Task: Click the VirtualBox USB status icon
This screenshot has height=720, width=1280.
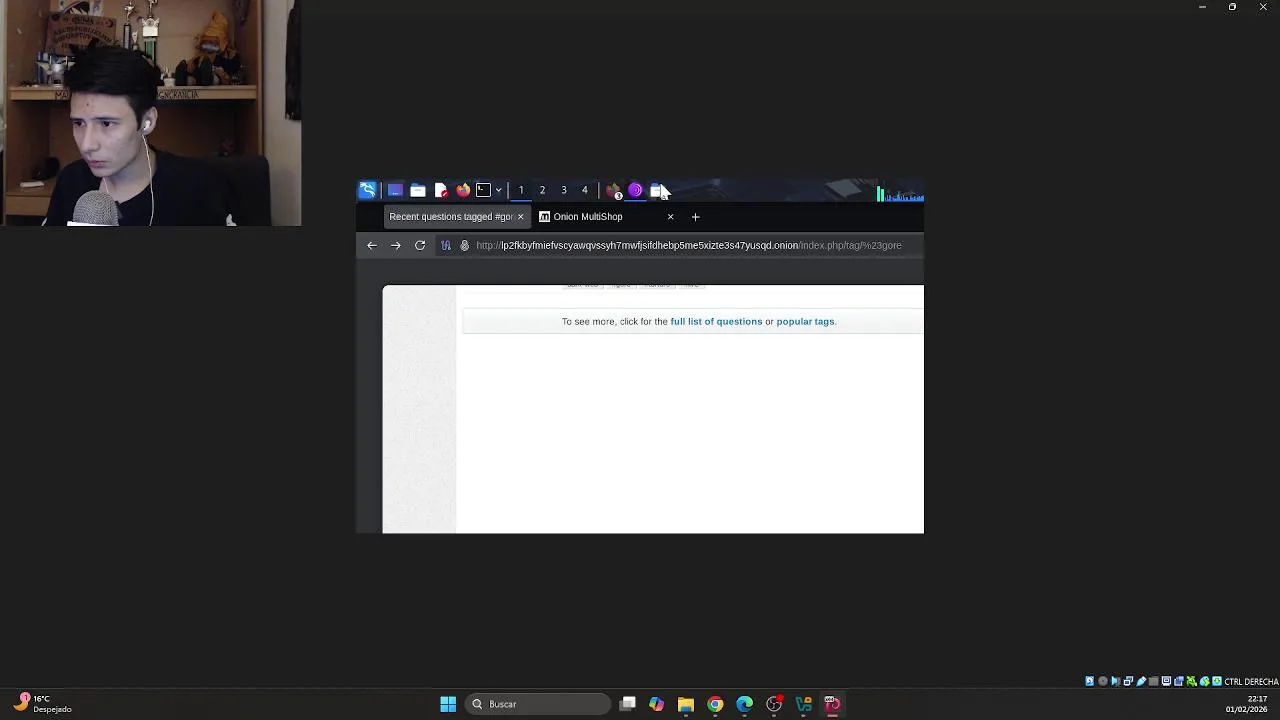Action: pos(1141,681)
